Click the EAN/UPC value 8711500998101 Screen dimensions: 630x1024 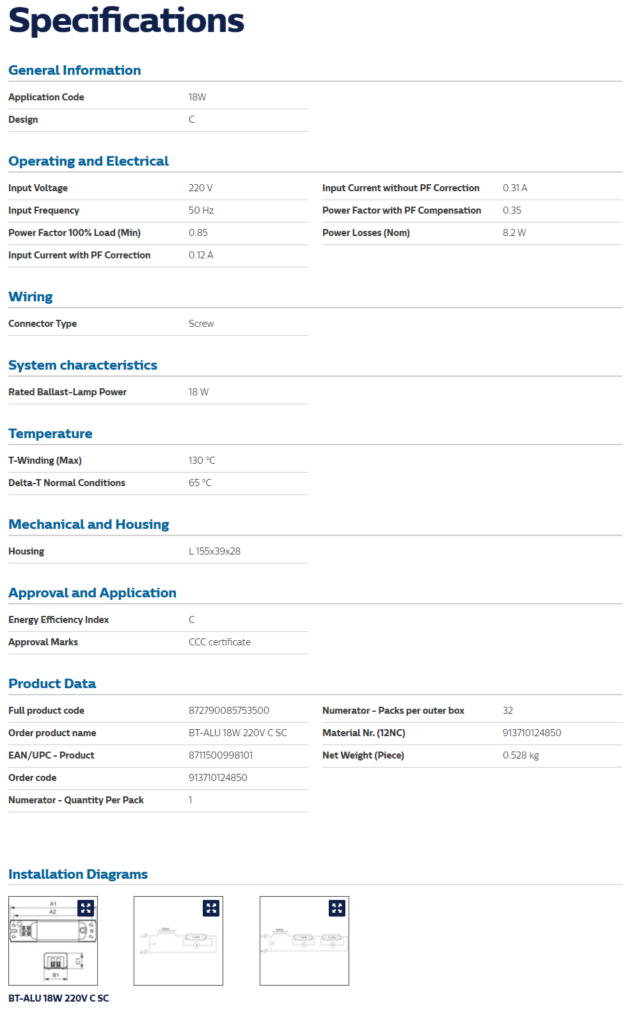tap(221, 755)
